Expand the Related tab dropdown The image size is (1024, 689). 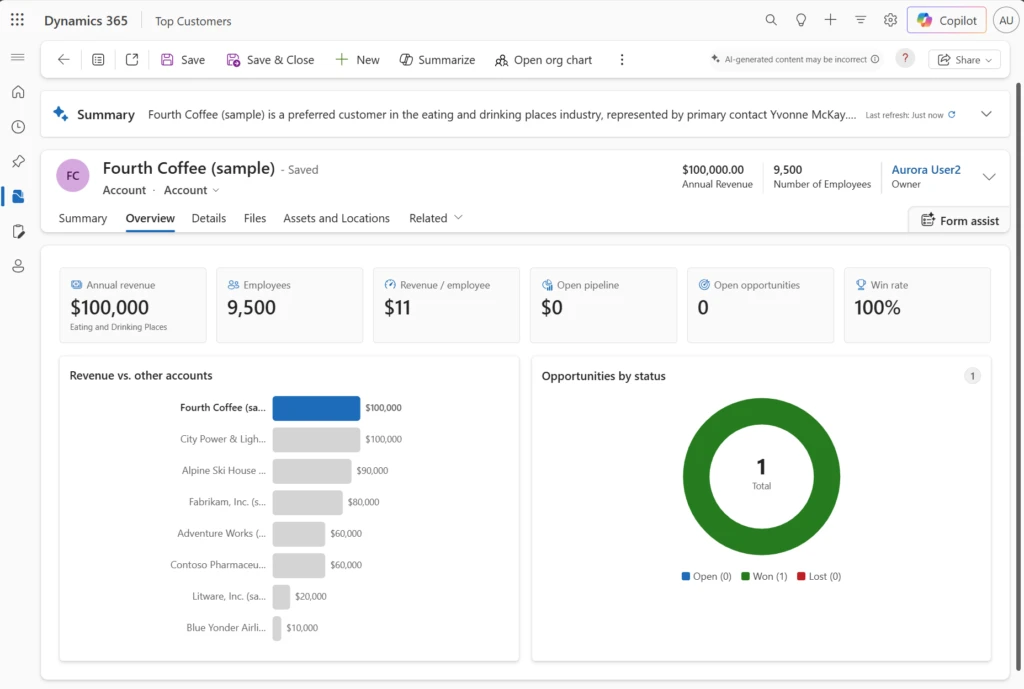pos(436,218)
